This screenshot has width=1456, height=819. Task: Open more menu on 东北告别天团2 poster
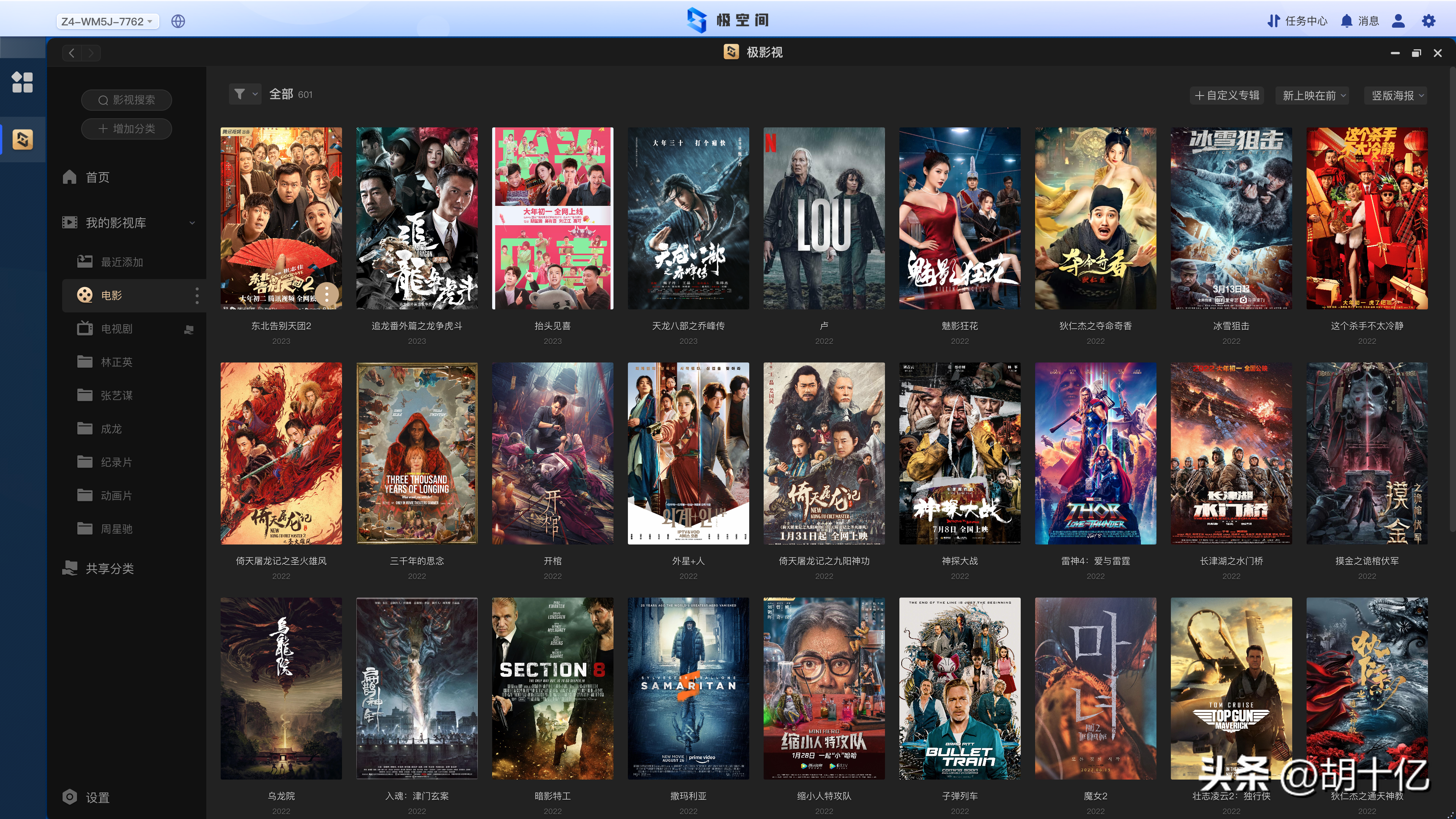coord(327,294)
